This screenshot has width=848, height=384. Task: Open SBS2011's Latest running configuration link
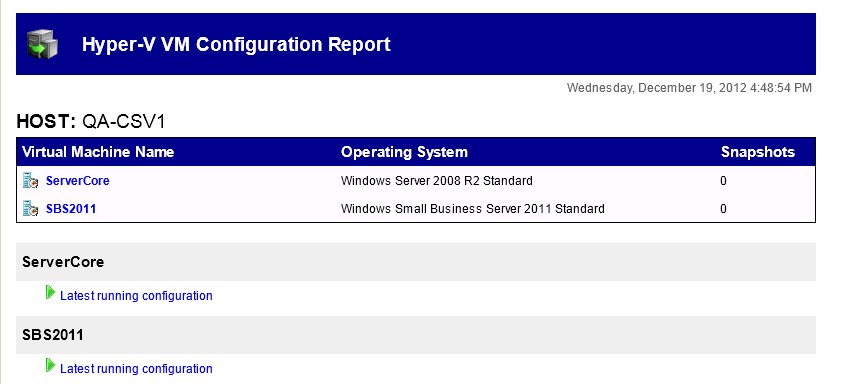pos(136,369)
